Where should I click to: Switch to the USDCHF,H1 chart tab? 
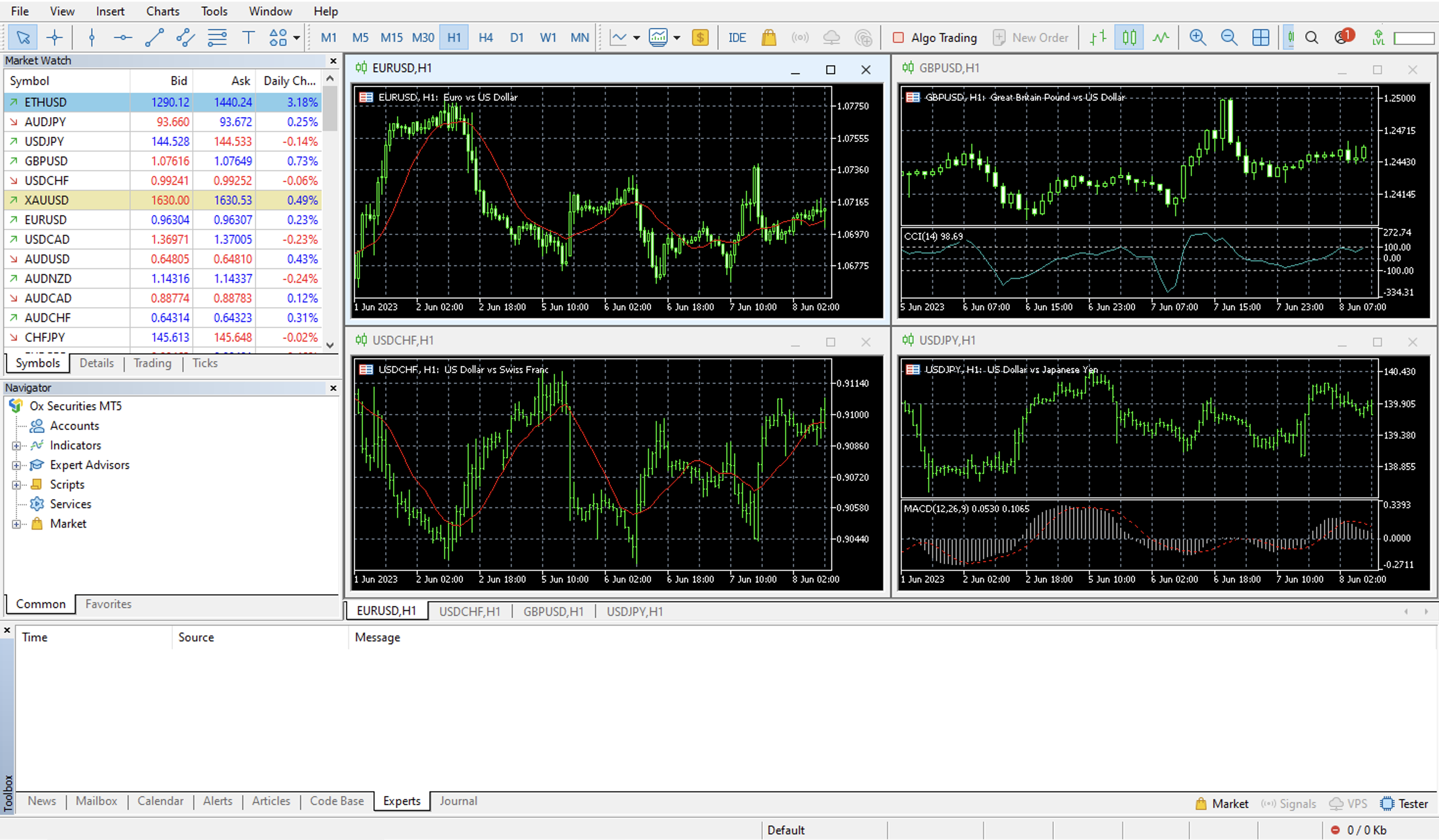tap(470, 611)
